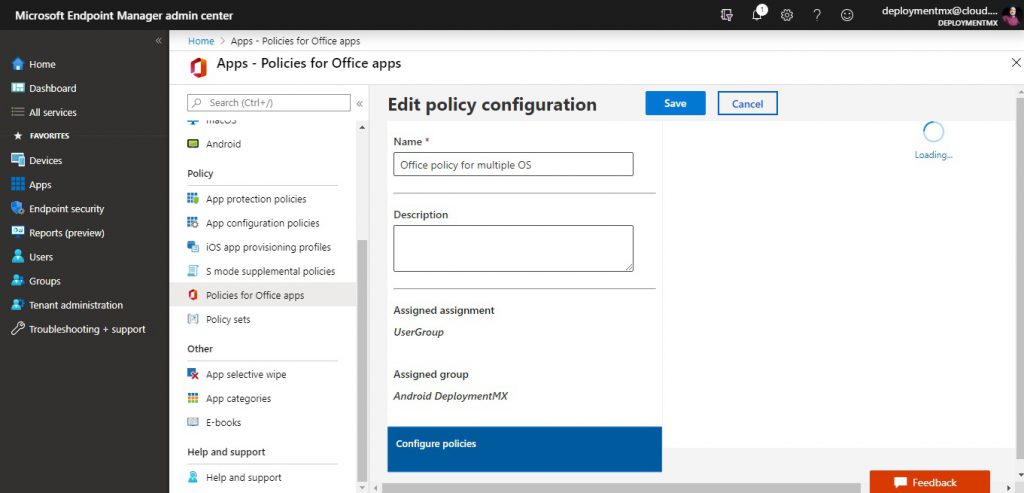Collapse the left navigation sidebar chevron
The height and width of the screenshot is (493, 1024).
click(158, 40)
